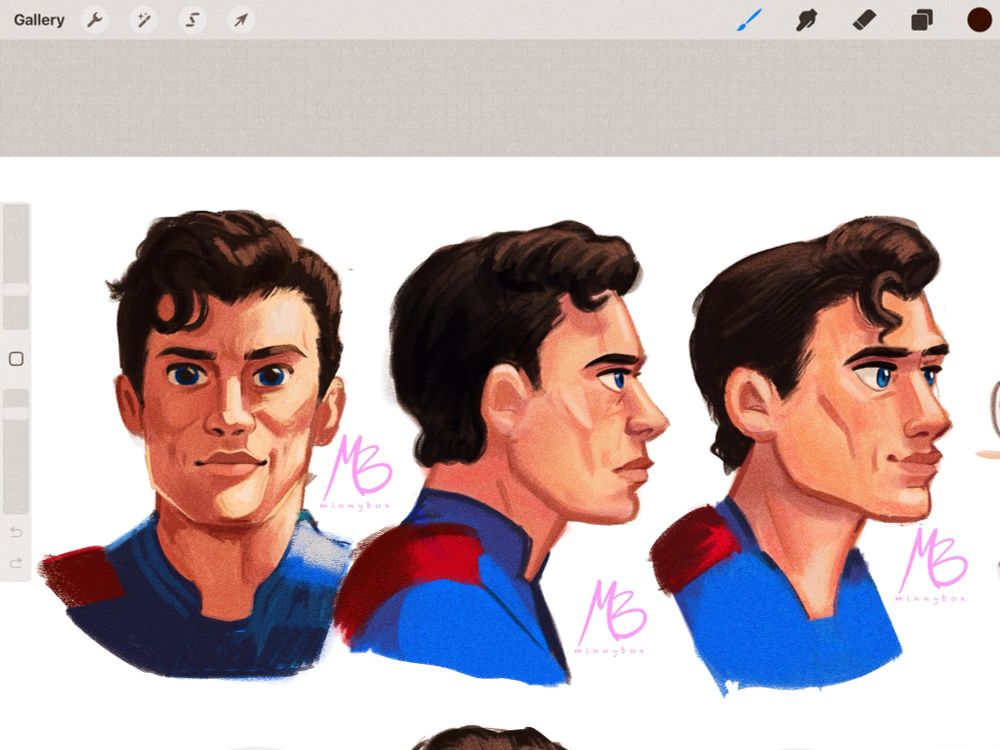Redo the stroke with sidebar arrow
1000x750 pixels.
[x=16, y=562]
